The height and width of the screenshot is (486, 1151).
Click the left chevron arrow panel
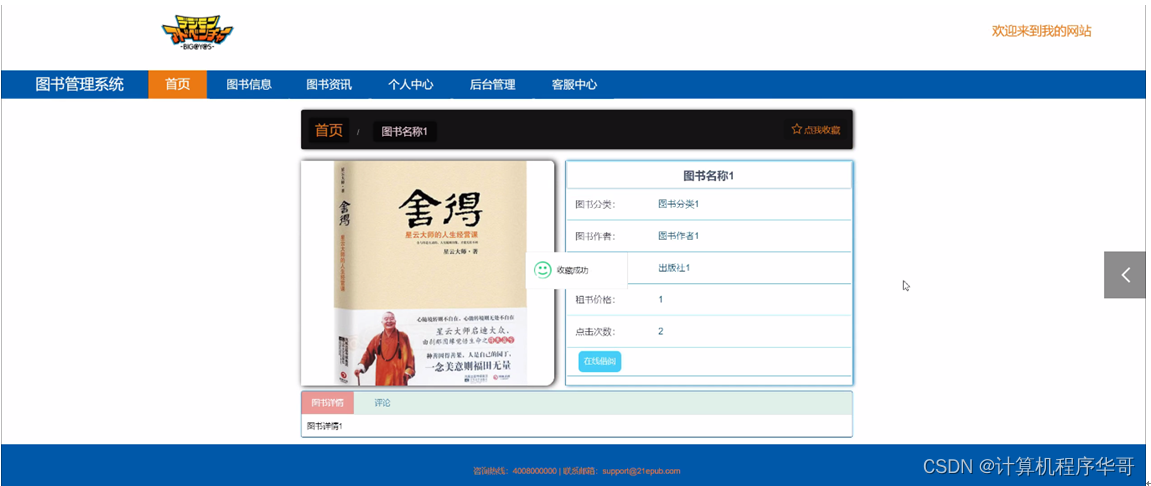(x=1125, y=275)
